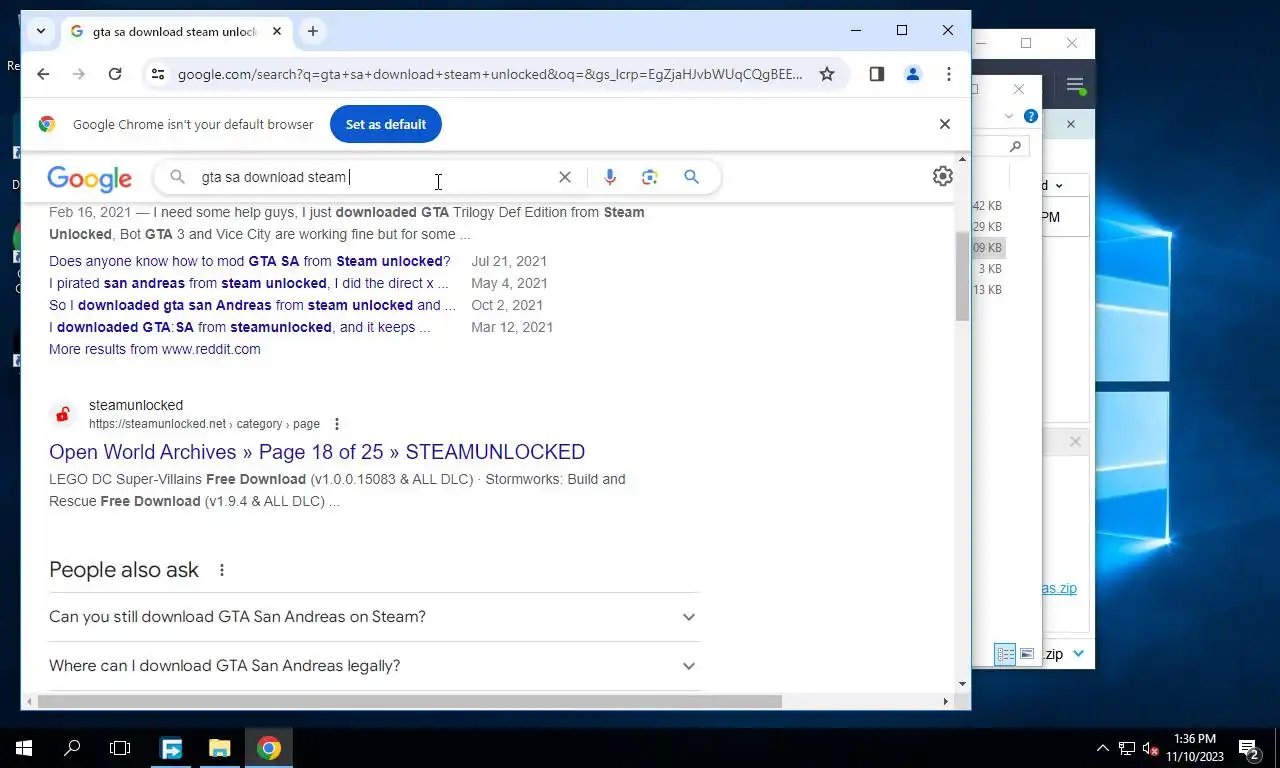This screenshot has height=768, width=1280.
Task: Click the scroll down arrow in Chrome page
Action: coord(962,684)
